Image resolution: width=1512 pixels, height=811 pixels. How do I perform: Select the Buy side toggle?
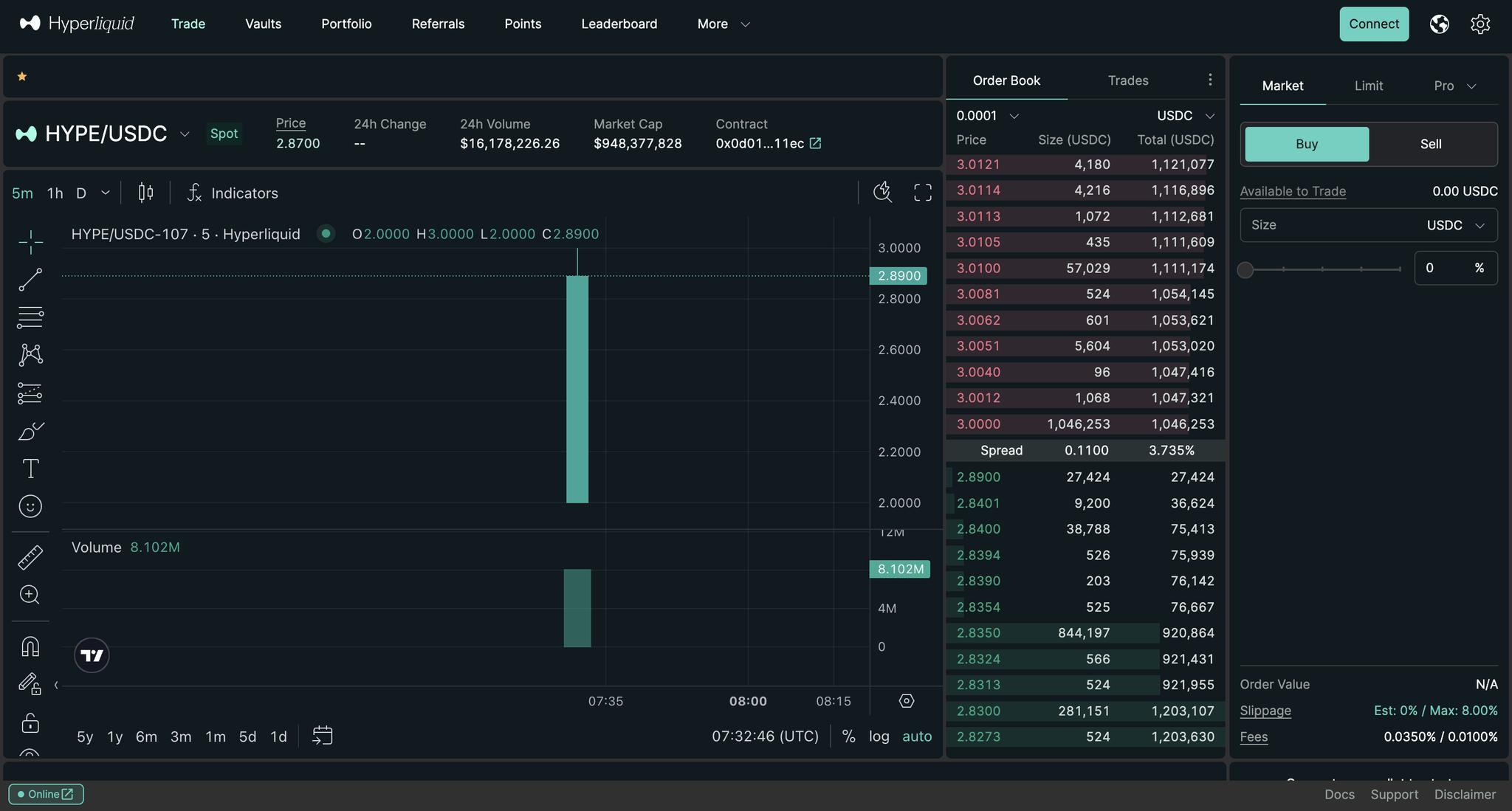pos(1307,144)
